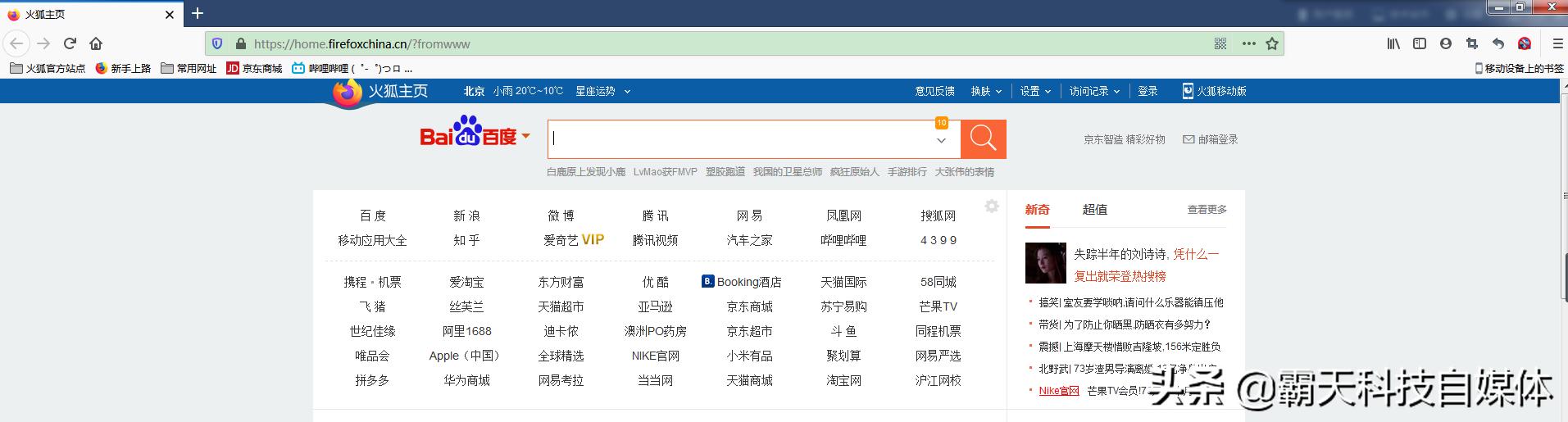Click the 火狐主页 Firefox logo

pyautogui.click(x=380, y=92)
